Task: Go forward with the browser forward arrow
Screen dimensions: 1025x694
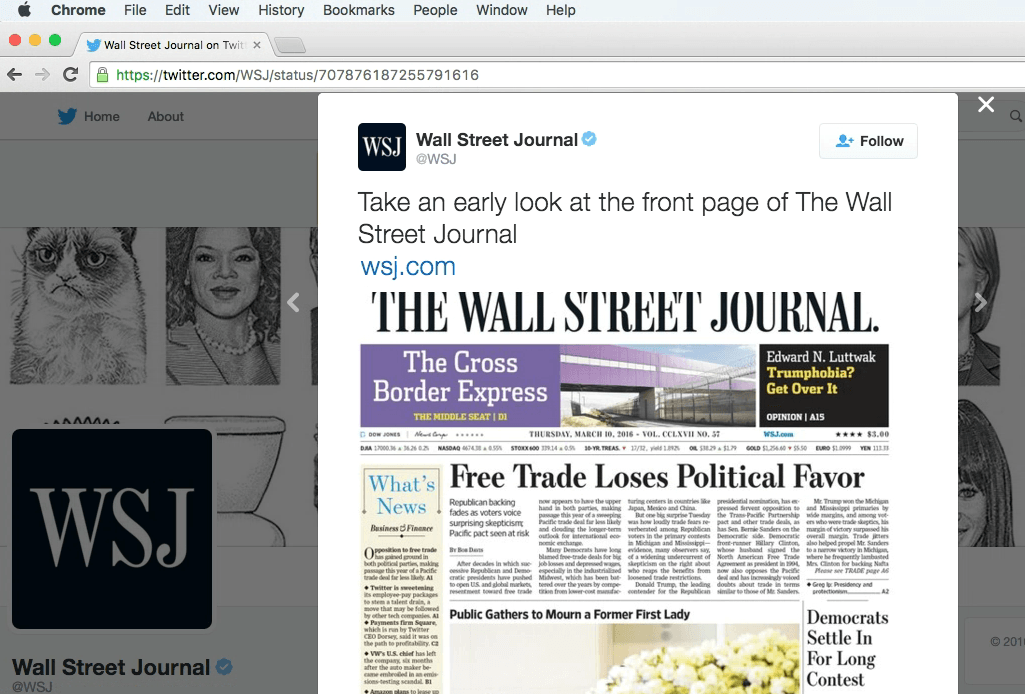Action: [x=42, y=74]
